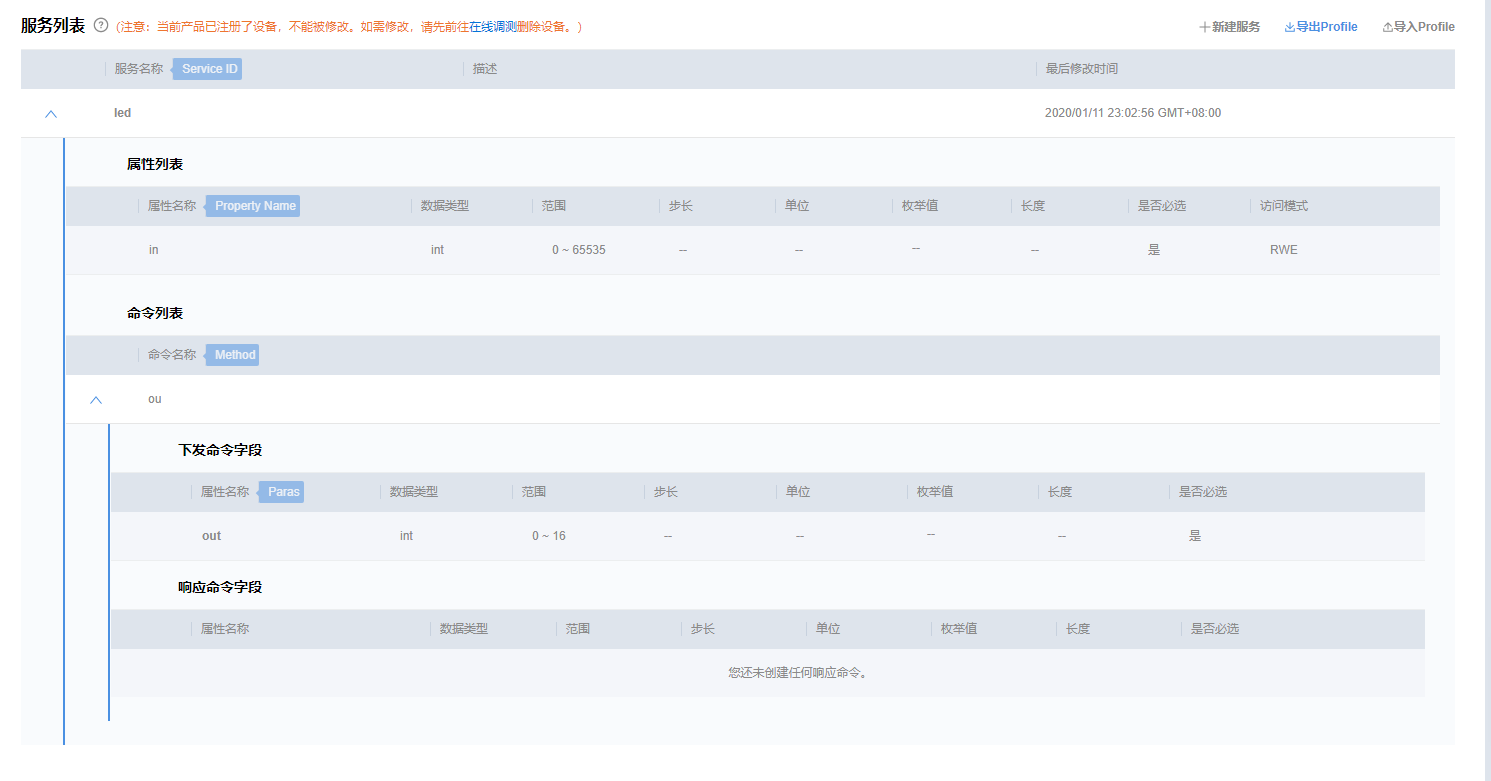The width and height of the screenshot is (1491, 781).
Task: Click 导入Profile button text
Action: point(1424,27)
